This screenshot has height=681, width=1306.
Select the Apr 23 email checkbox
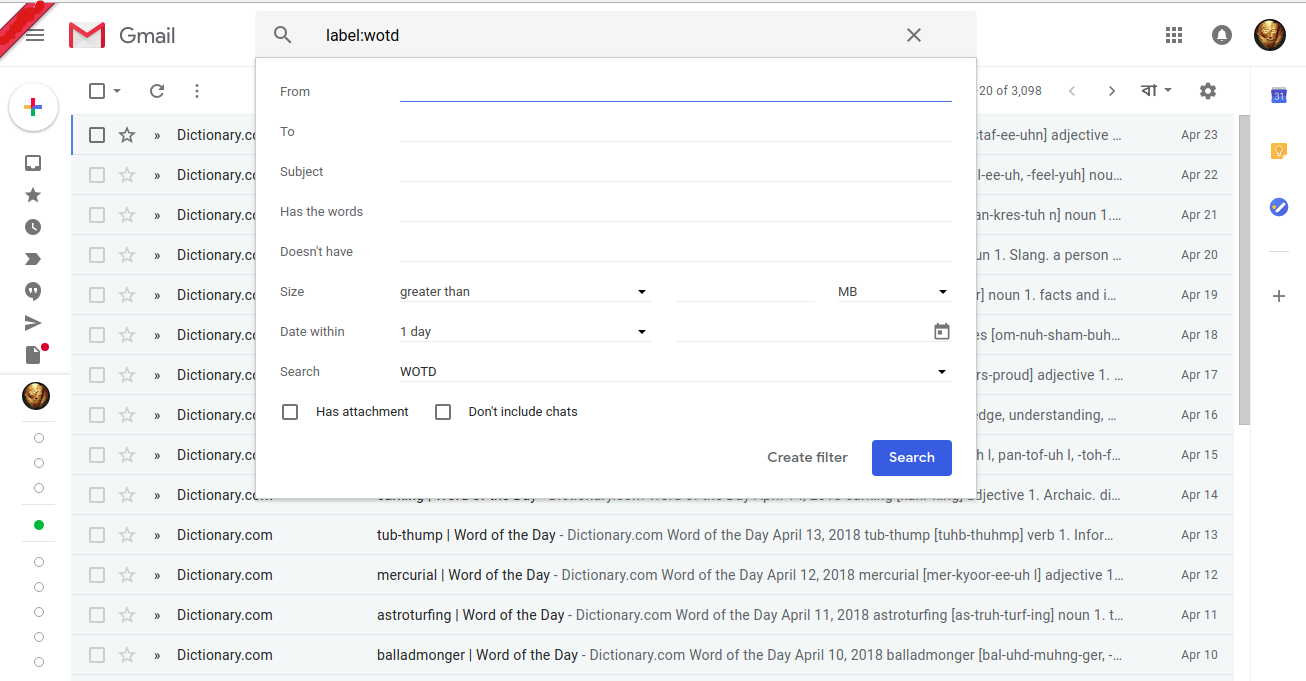pyautogui.click(x=97, y=135)
